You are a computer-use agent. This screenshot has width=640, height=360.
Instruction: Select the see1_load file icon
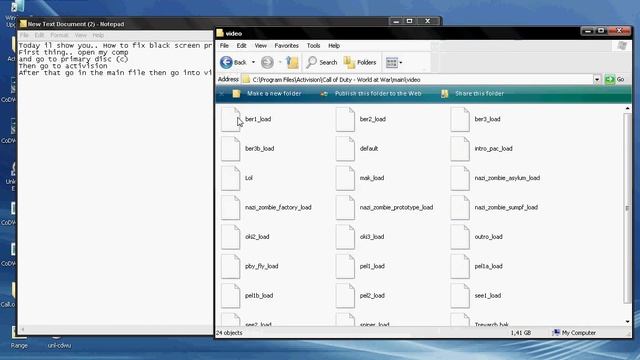(x=460, y=296)
